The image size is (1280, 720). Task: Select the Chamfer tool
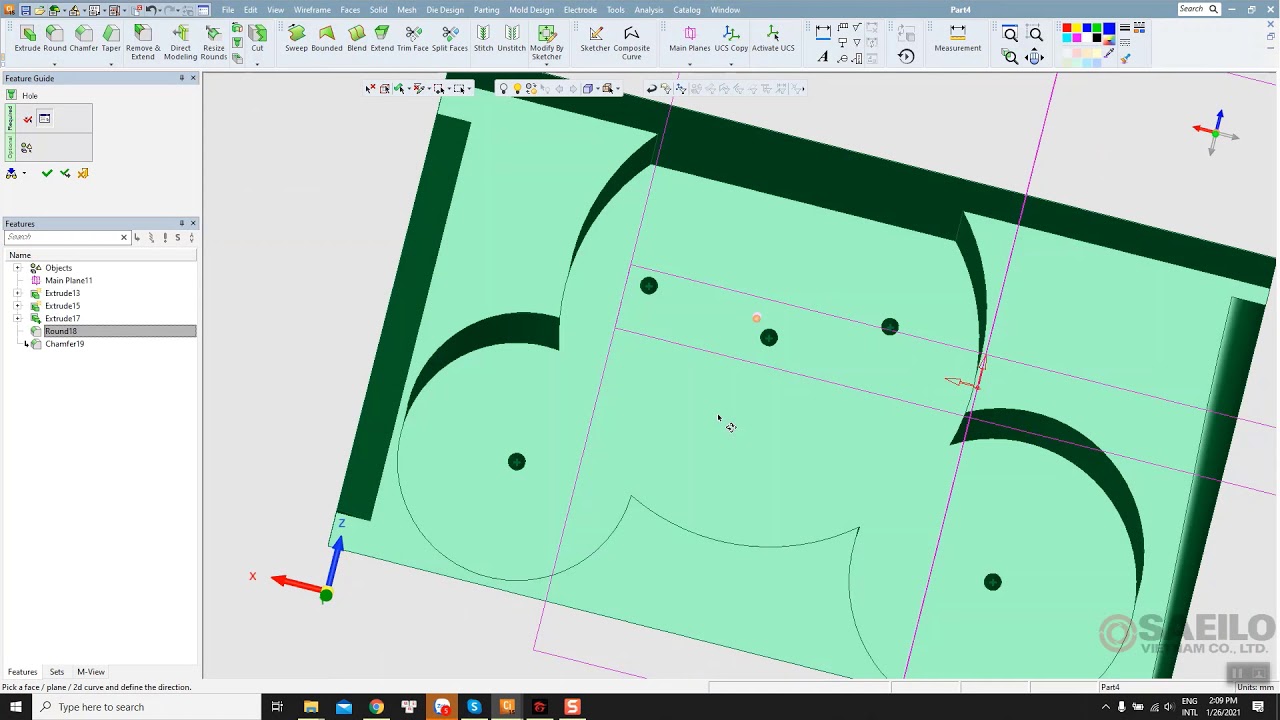coord(84,39)
